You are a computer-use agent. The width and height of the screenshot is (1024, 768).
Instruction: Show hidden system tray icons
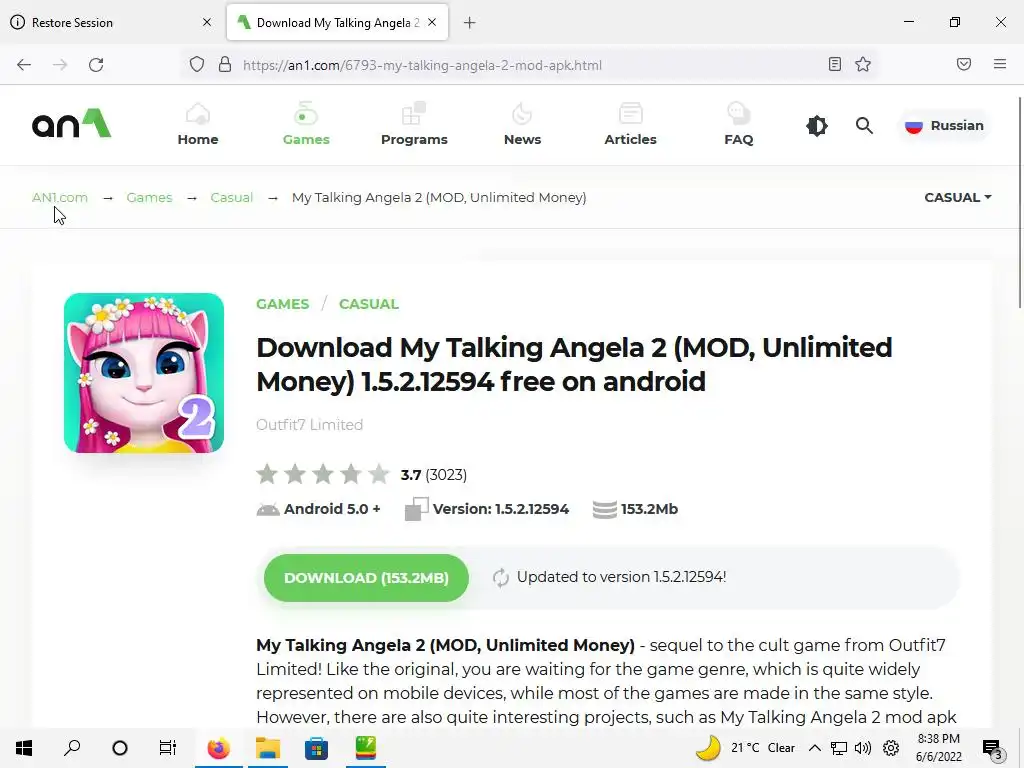pyautogui.click(x=814, y=748)
